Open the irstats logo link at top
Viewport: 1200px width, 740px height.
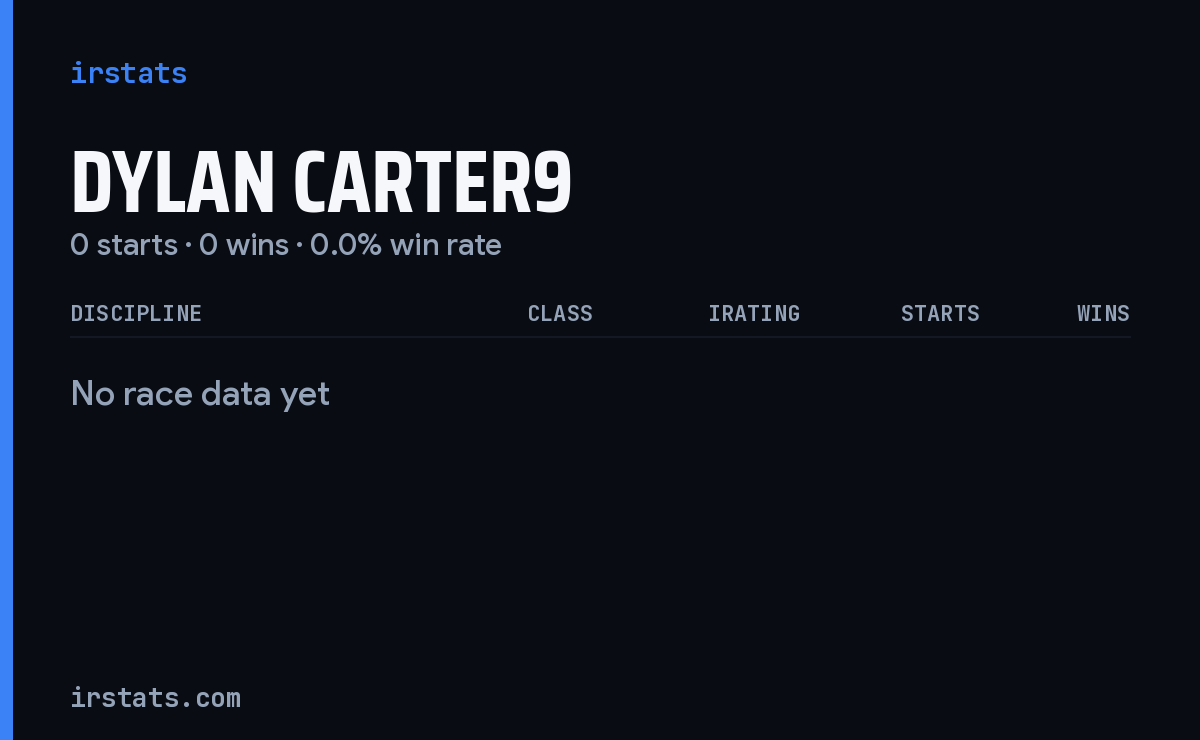[x=128, y=73]
